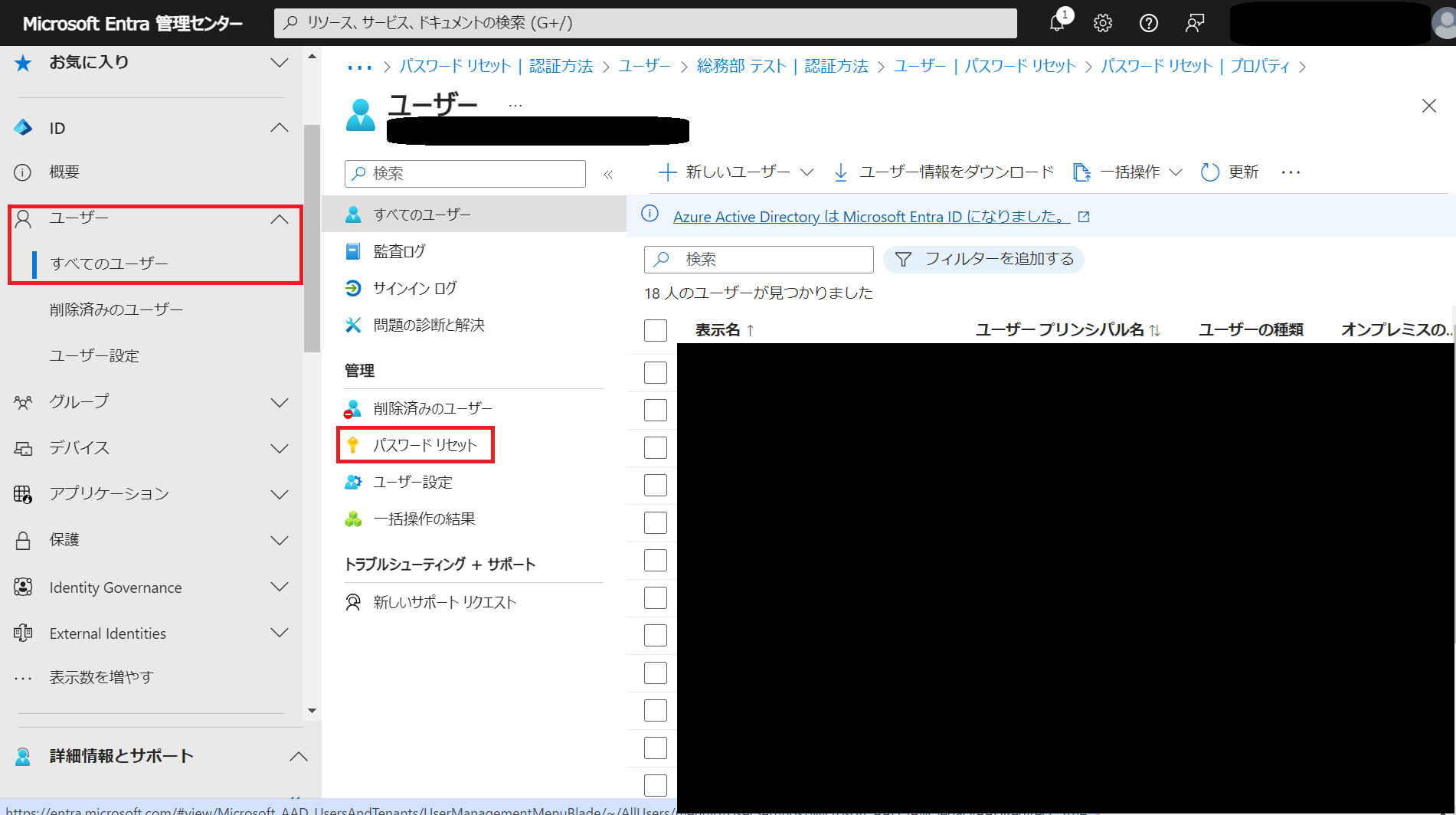
Task: Toggle the select-all checkbox in table header
Action: click(x=656, y=330)
